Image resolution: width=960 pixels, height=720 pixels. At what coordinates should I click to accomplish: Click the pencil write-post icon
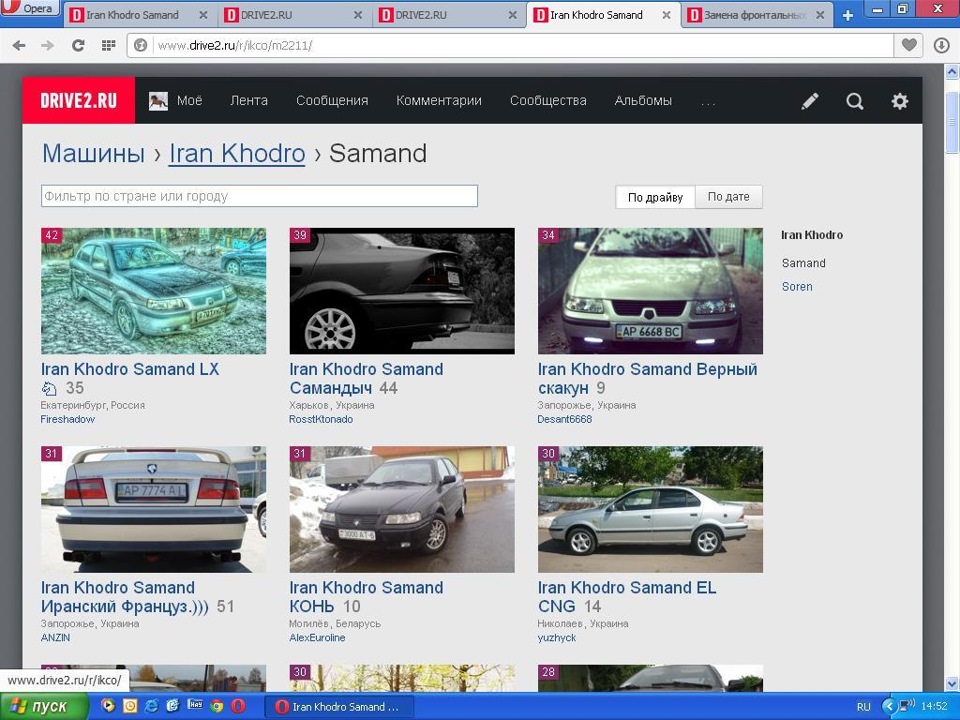pos(810,101)
